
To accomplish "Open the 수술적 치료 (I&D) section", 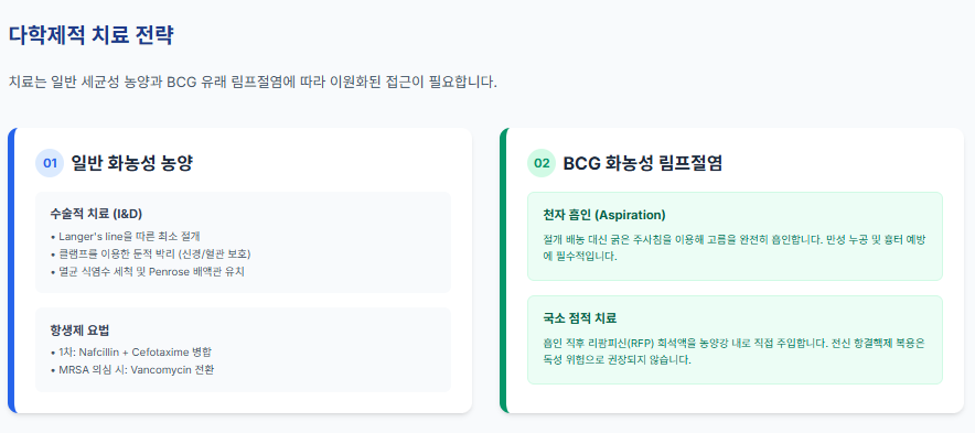I will coord(96,214).
